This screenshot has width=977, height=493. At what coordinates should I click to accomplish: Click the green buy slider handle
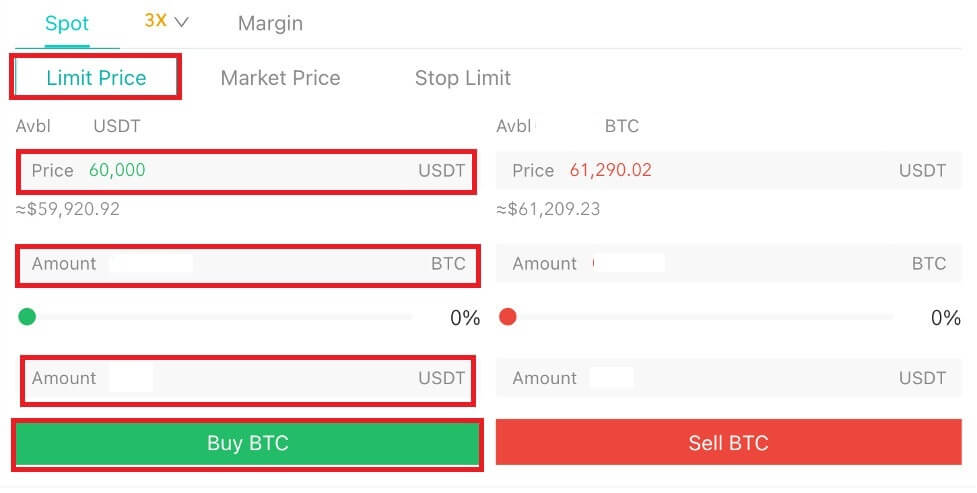[27, 317]
